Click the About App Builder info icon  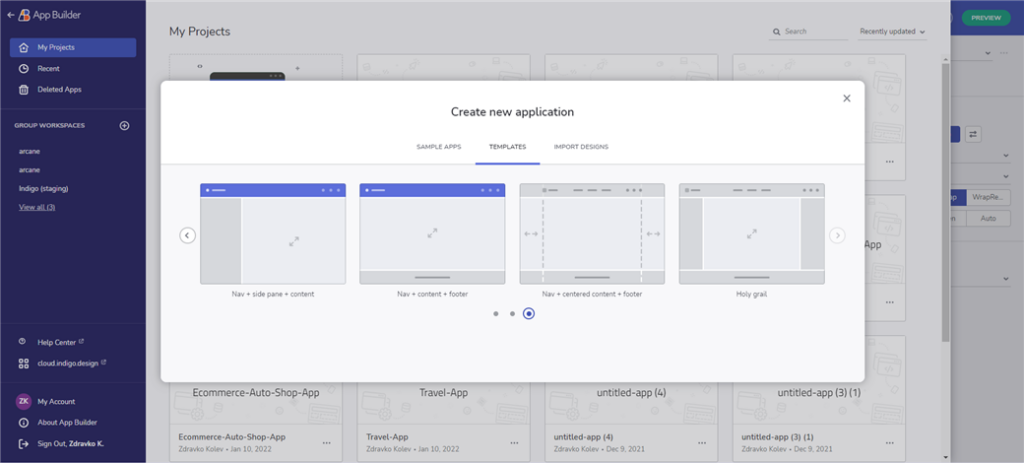[24, 423]
